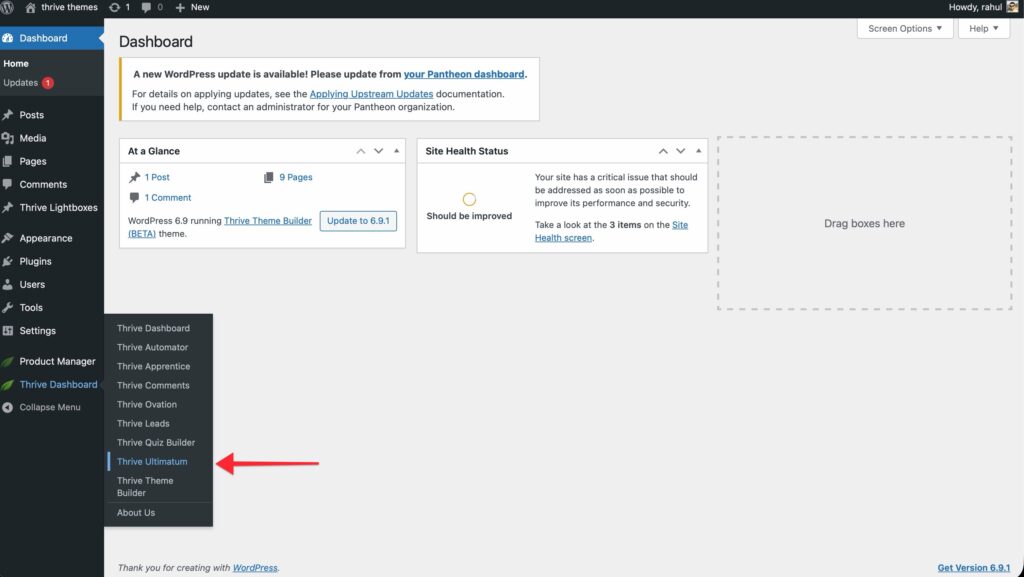Toggle the At a Glance panel
This screenshot has height=577, width=1024.
(x=397, y=151)
